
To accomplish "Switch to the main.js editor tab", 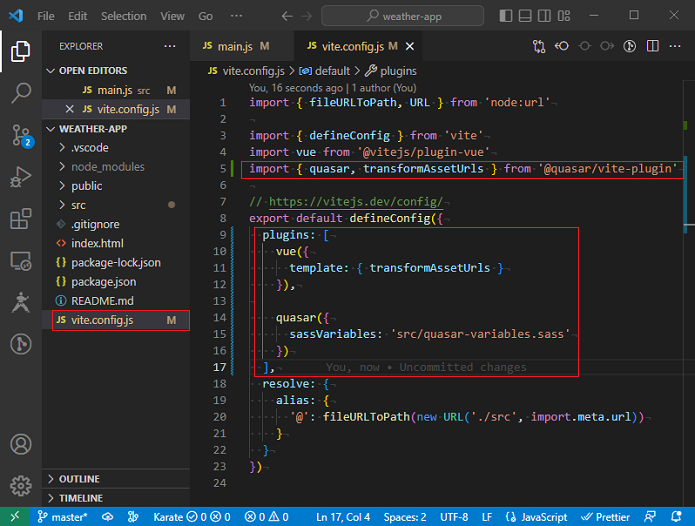I will click(242, 46).
